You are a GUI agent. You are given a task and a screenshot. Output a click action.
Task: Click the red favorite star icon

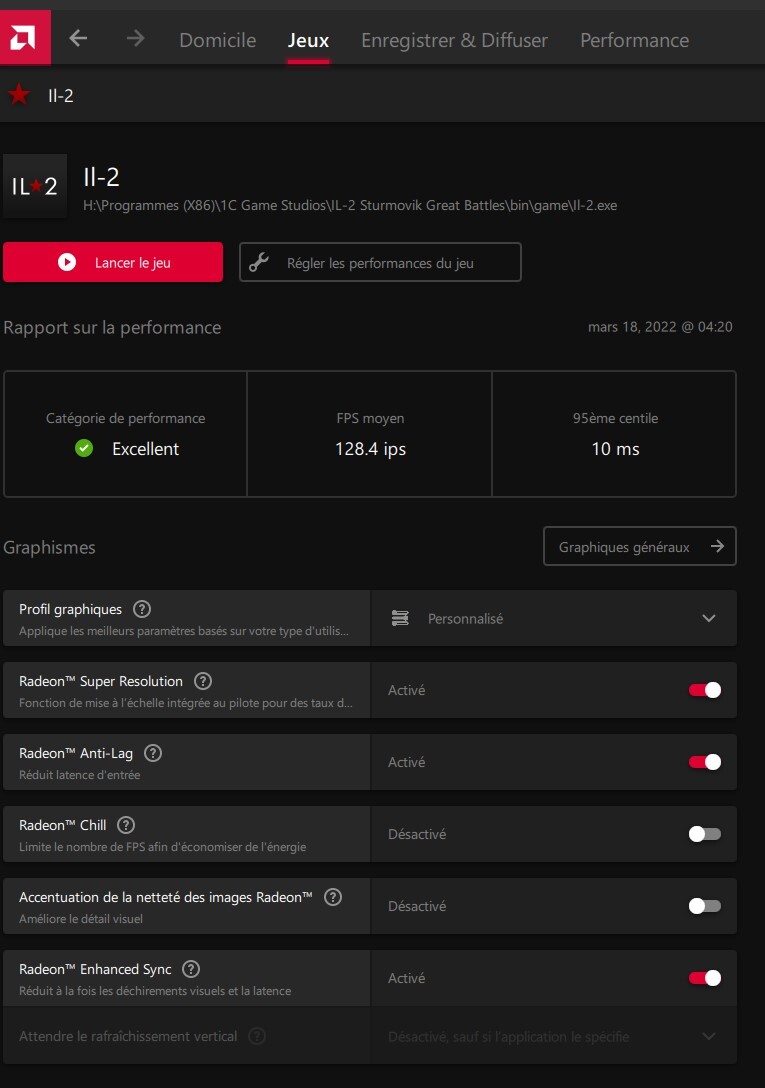click(x=18, y=95)
